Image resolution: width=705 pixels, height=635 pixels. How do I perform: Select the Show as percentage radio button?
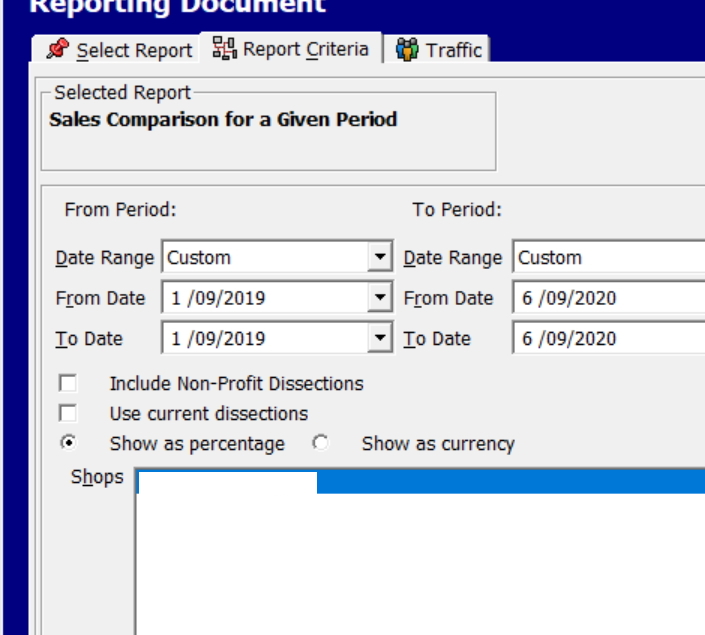point(68,443)
